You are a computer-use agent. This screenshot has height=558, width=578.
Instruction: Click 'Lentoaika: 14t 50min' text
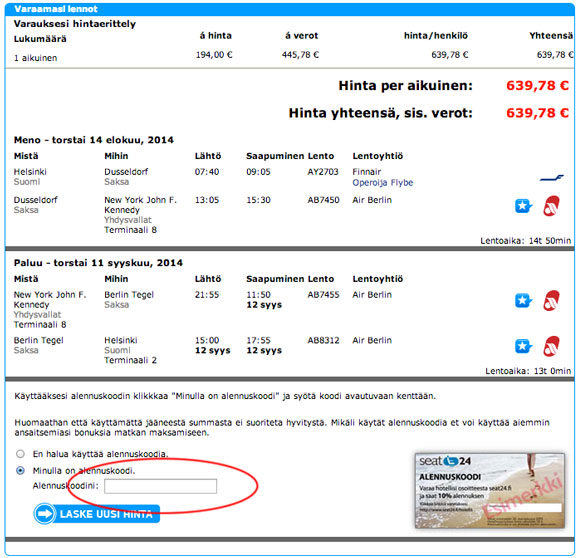click(x=526, y=241)
